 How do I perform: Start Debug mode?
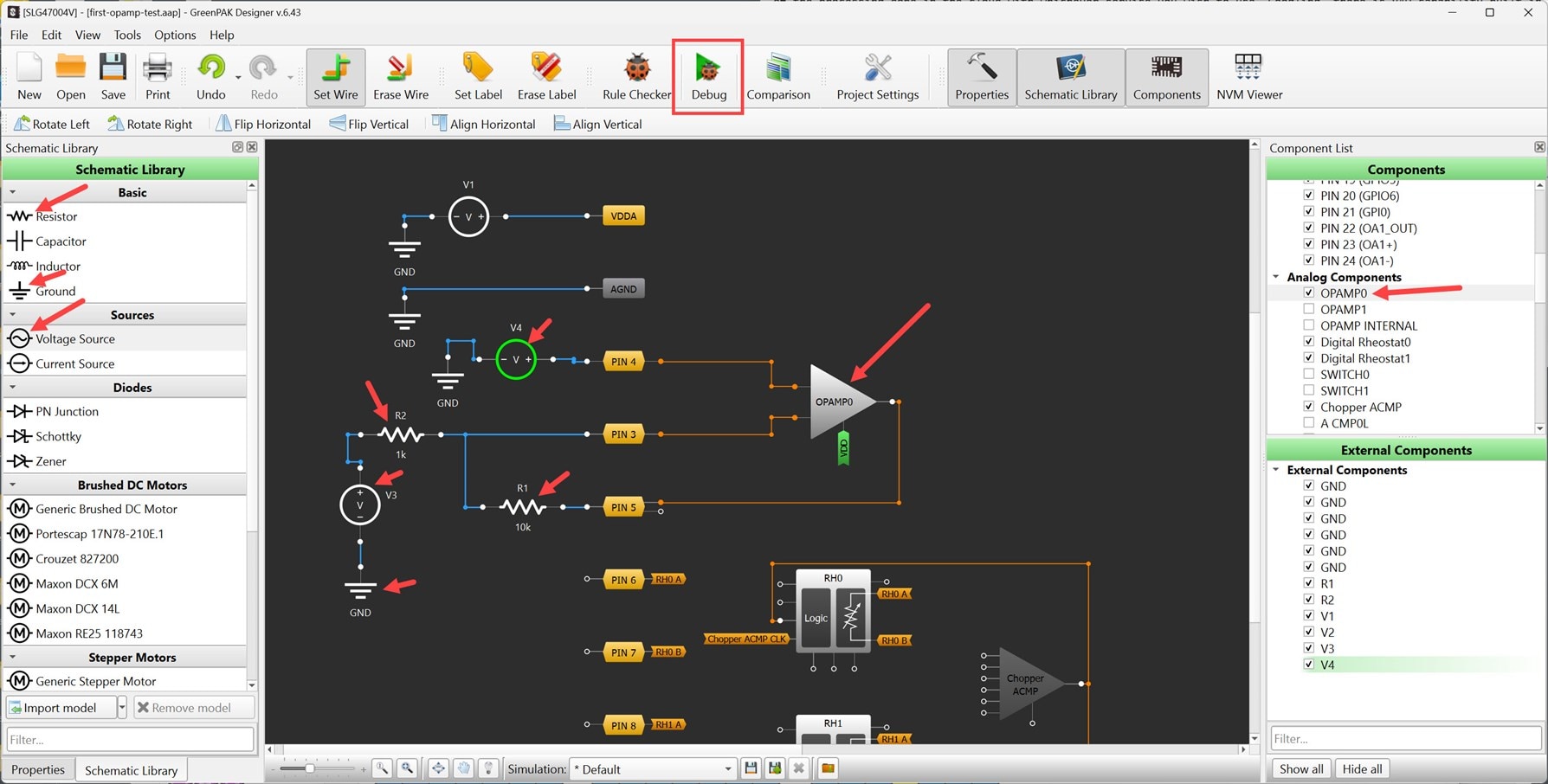point(708,76)
